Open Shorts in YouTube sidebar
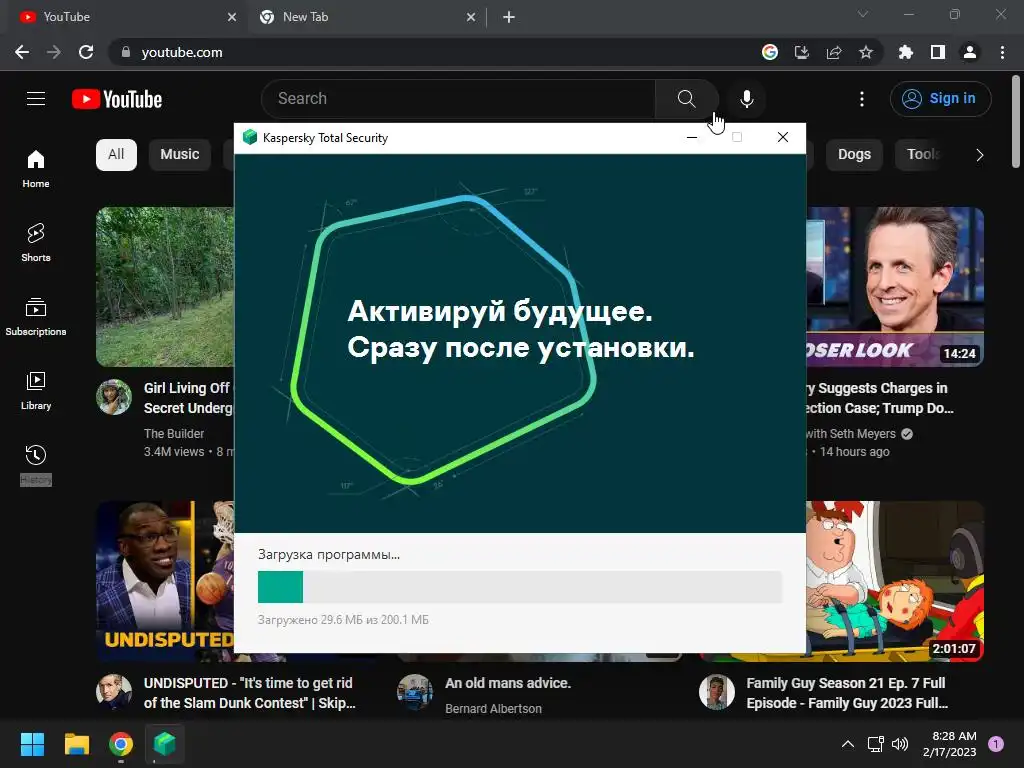 [x=36, y=243]
